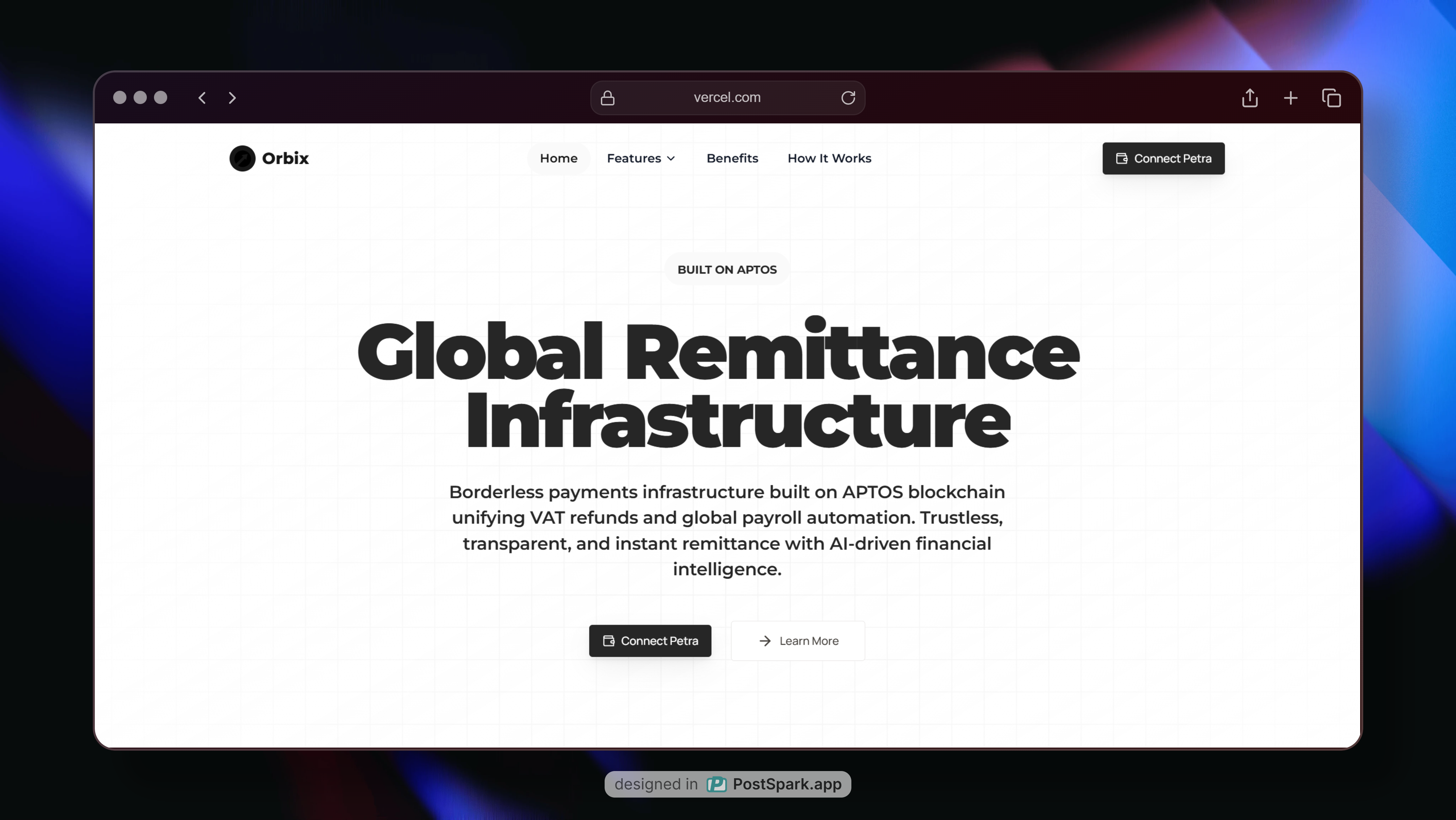Expand the Features dropdown chevron

point(672,158)
